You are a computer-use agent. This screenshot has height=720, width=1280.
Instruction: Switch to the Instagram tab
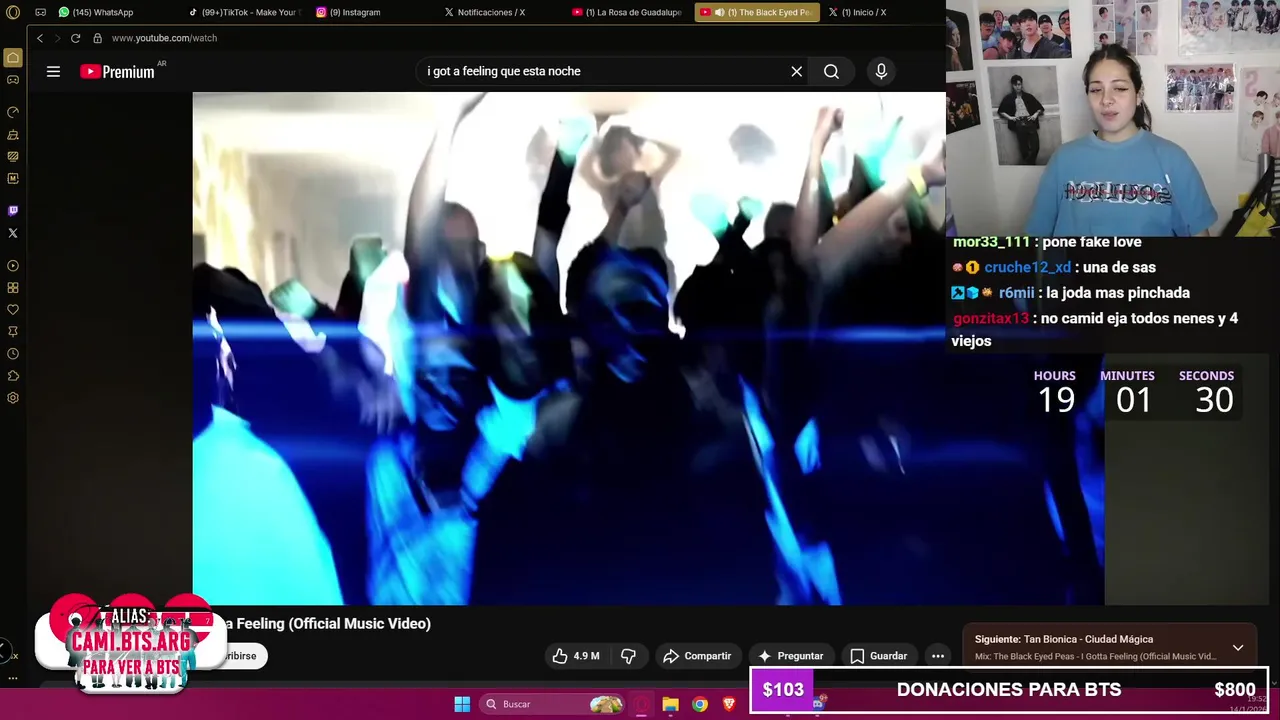pyautogui.click(x=348, y=12)
